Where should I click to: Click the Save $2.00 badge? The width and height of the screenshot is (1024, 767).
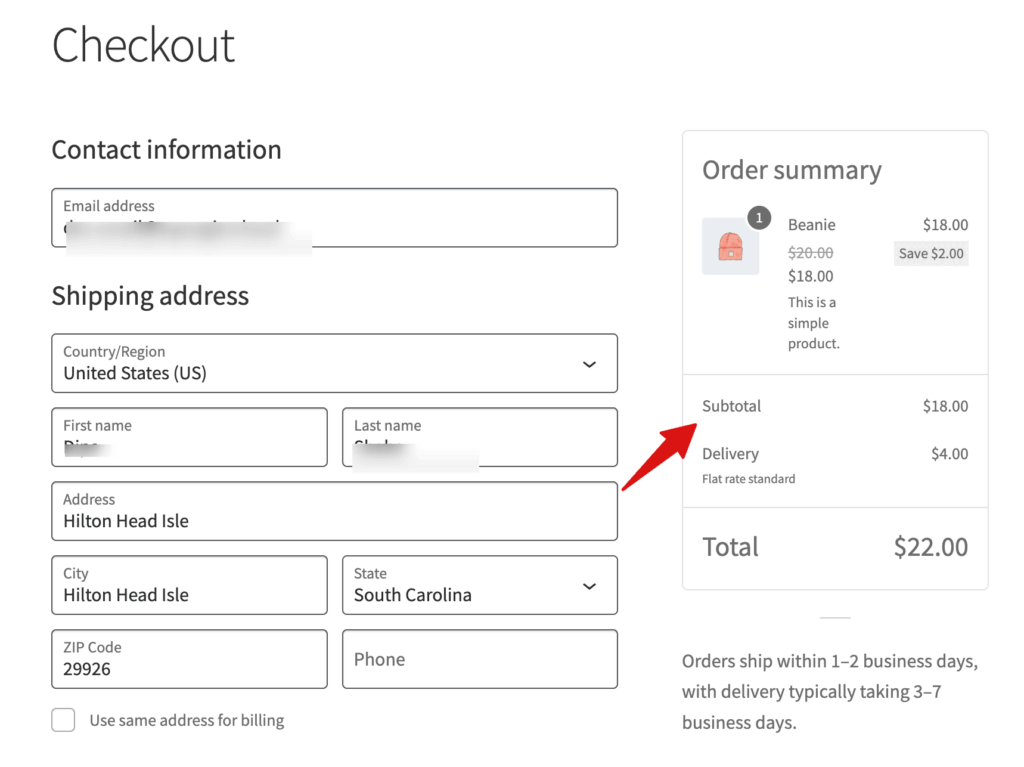click(x=931, y=253)
